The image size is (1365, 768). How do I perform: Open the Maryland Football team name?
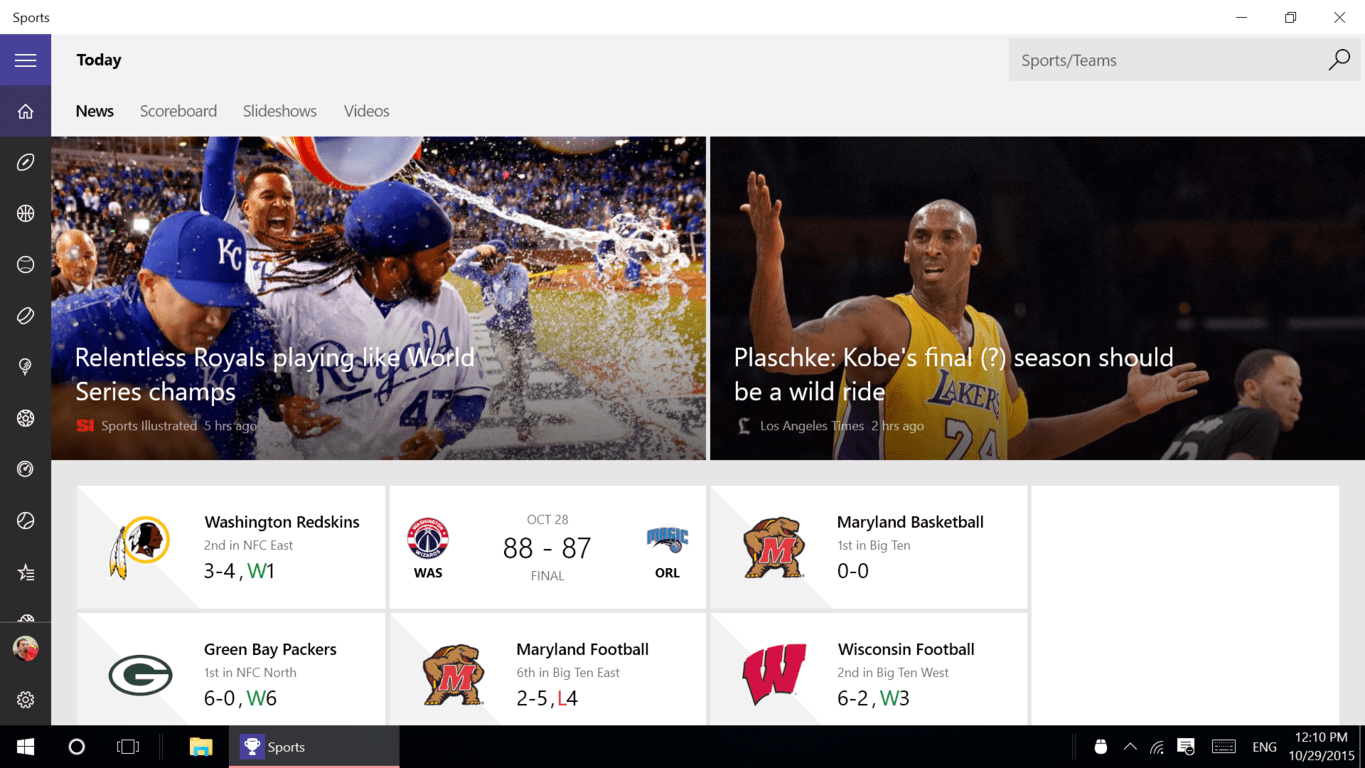(582, 649)
